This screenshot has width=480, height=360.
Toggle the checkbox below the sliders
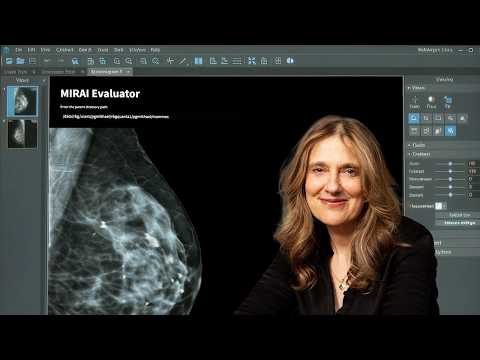tap(438, 206)
